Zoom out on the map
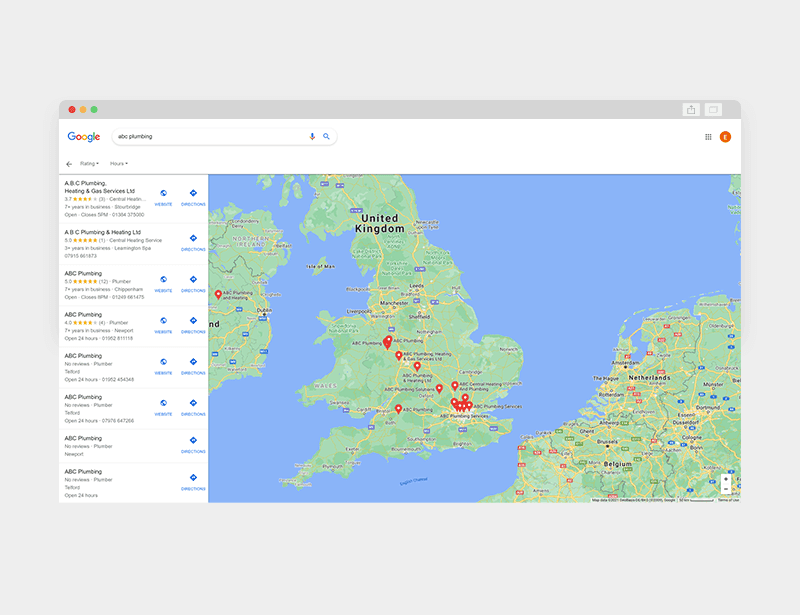 (x=726, y=490)
